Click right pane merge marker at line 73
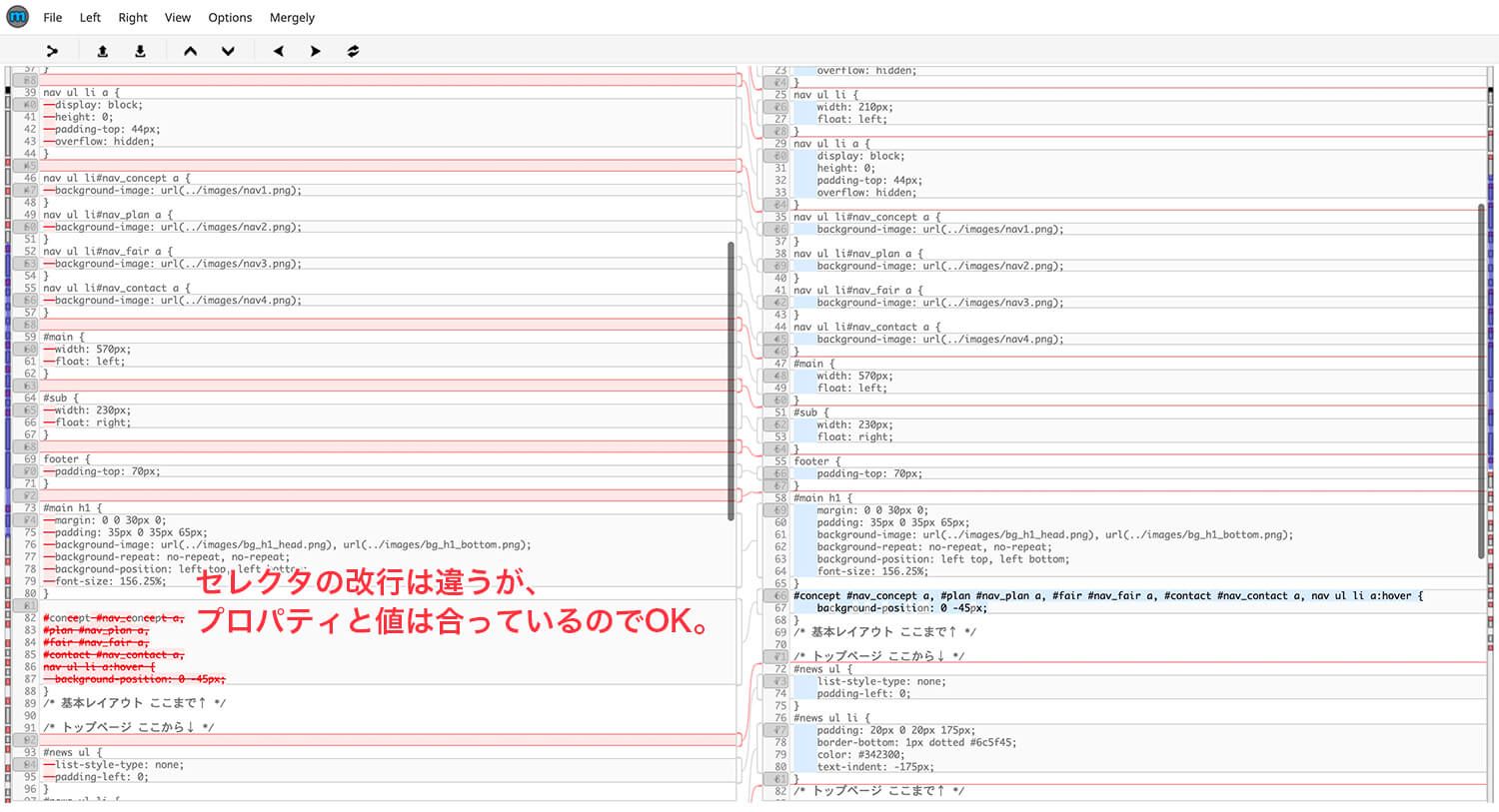 (776, 681)
